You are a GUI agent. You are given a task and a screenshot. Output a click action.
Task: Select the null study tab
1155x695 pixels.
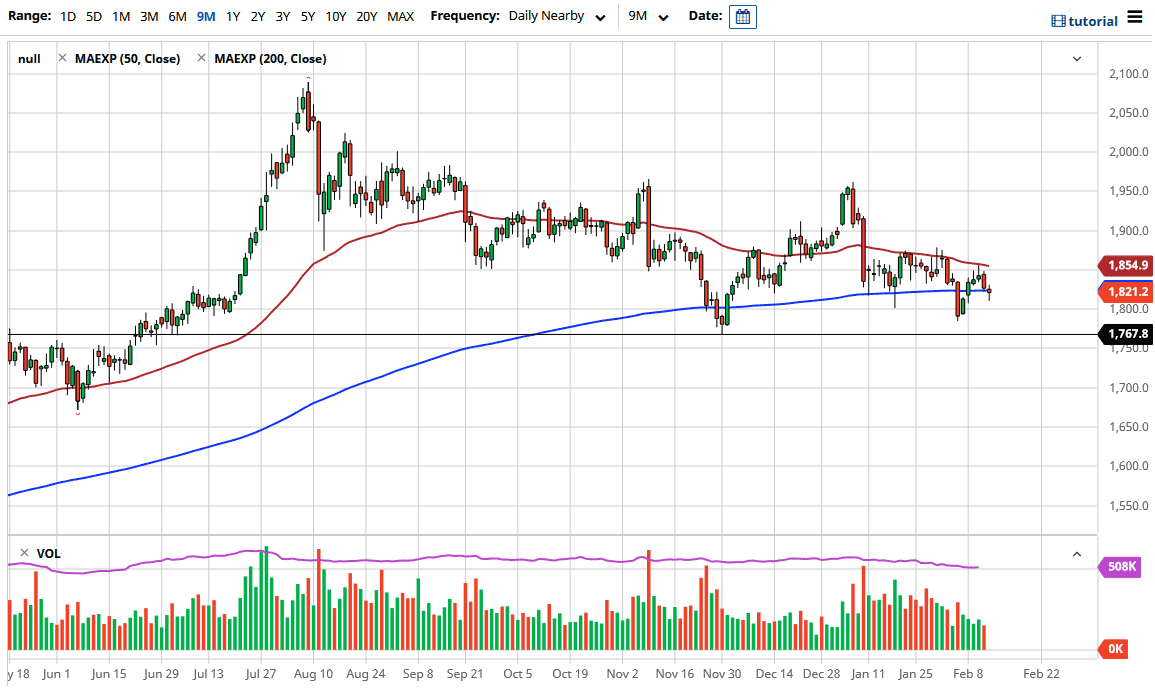(29, 58)
